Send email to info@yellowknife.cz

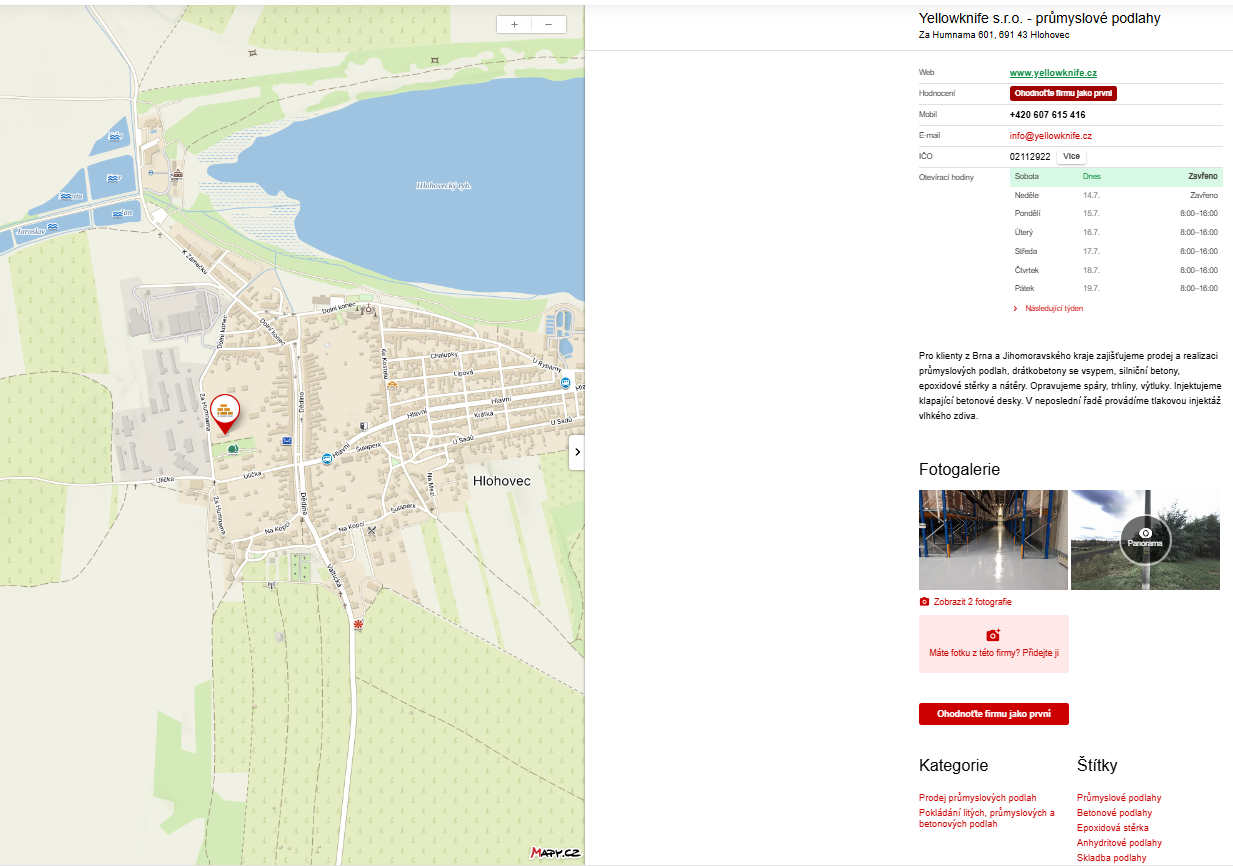[x=1050, y=136]
